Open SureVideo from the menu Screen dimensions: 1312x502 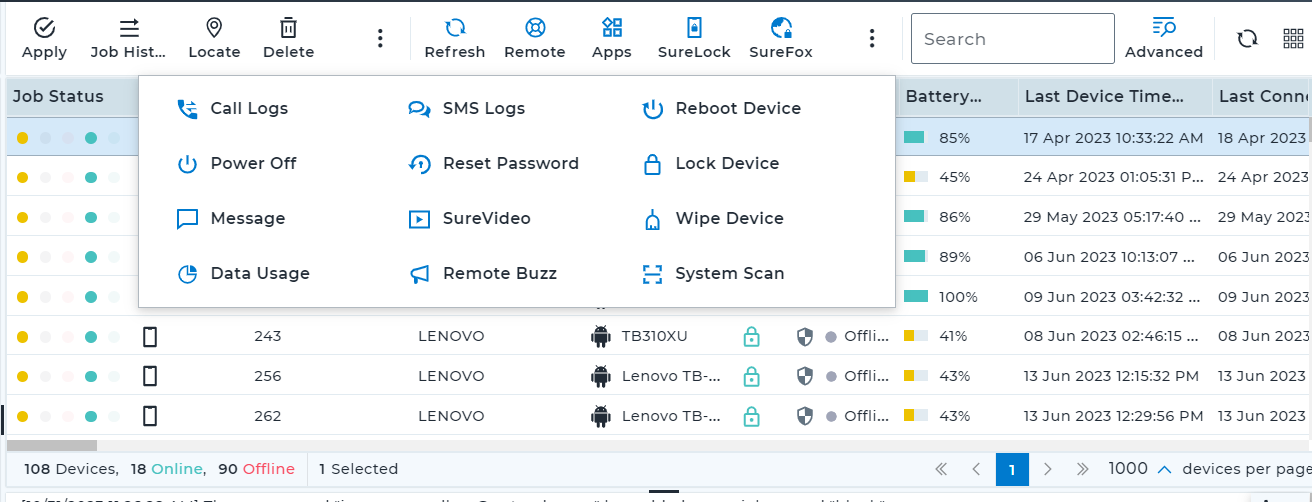469,218
